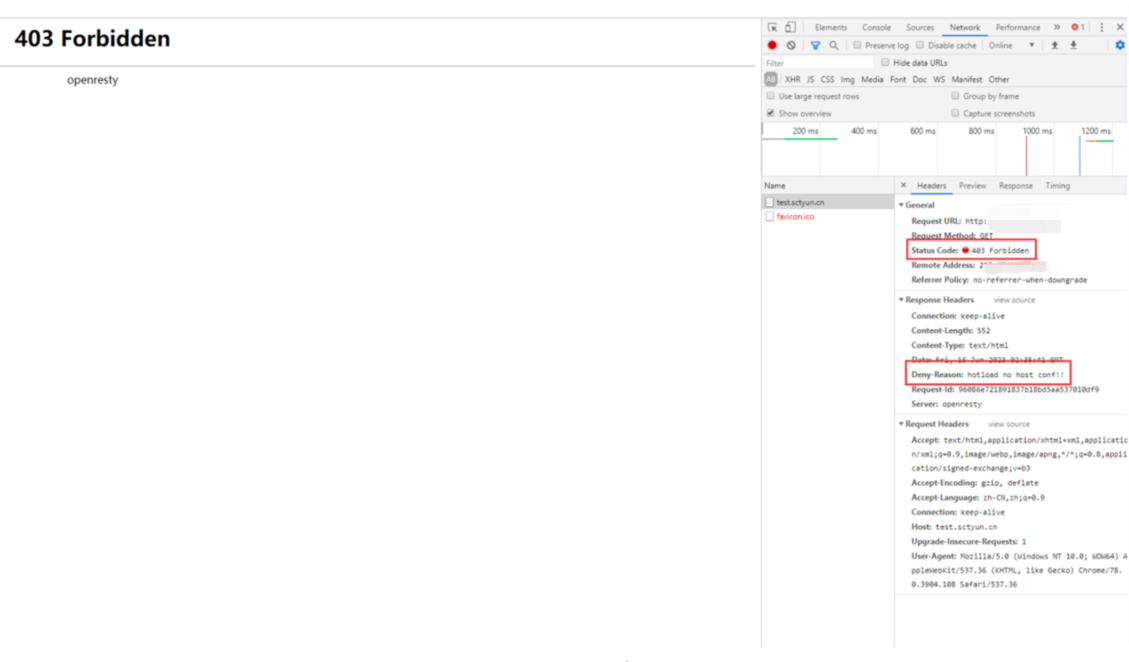This screenshot has height=662, width=1129.
Task: Filter requests by Doc
Action: click(x=919, y=79)
